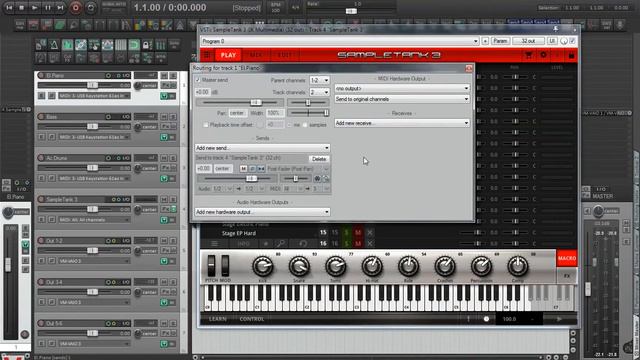640x360 pixels.
Task: Open I/O routing button on El Piano track
Action: click(x=126, y=76)
